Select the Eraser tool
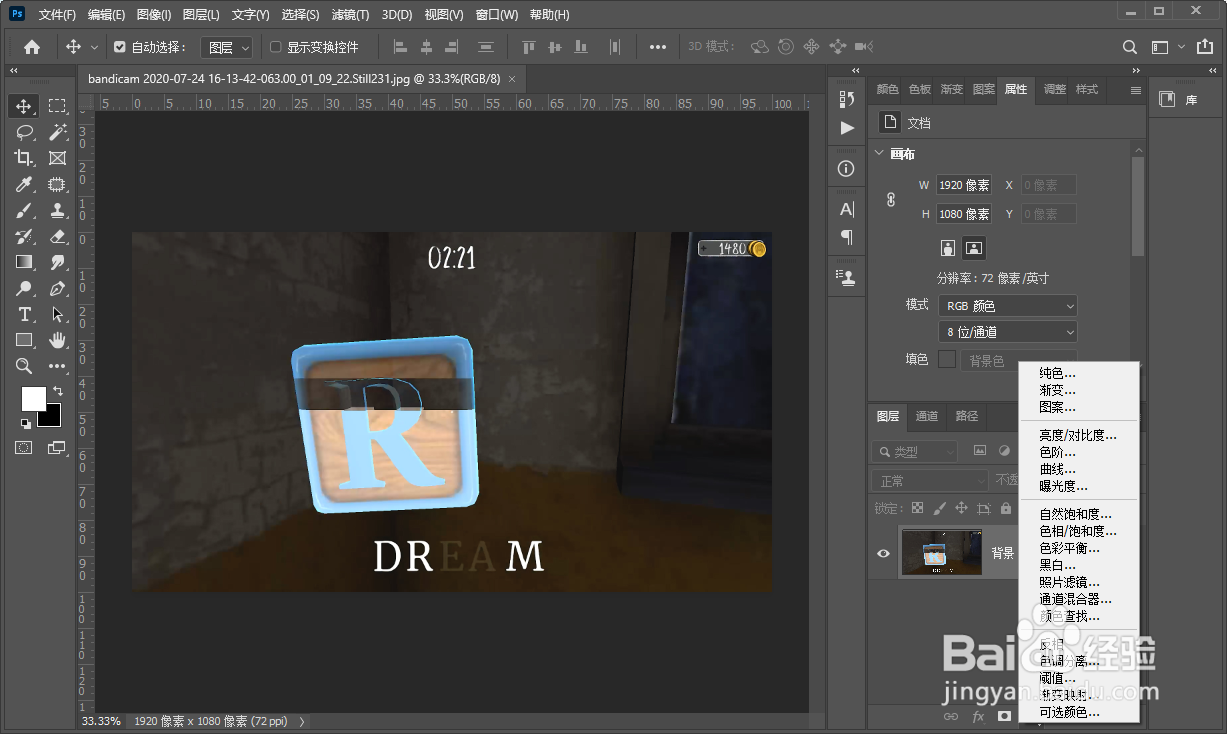Screen dimensions: 1227x734 (58, 236)
